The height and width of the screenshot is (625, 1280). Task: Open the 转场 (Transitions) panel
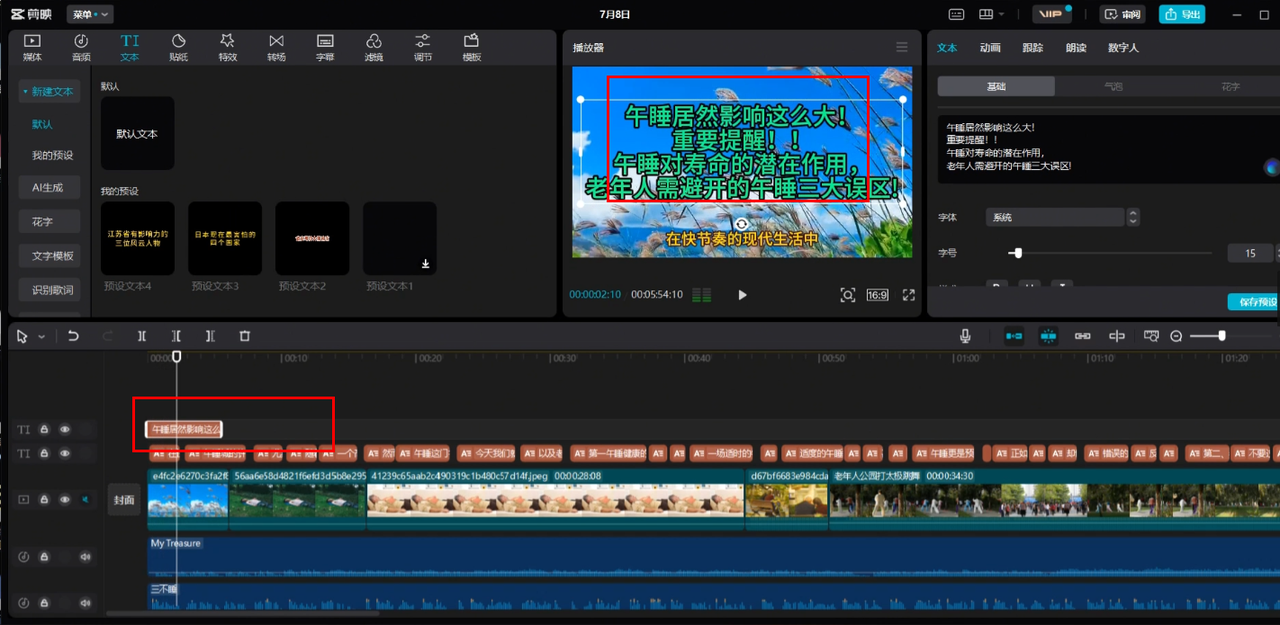tap(276, 47)
